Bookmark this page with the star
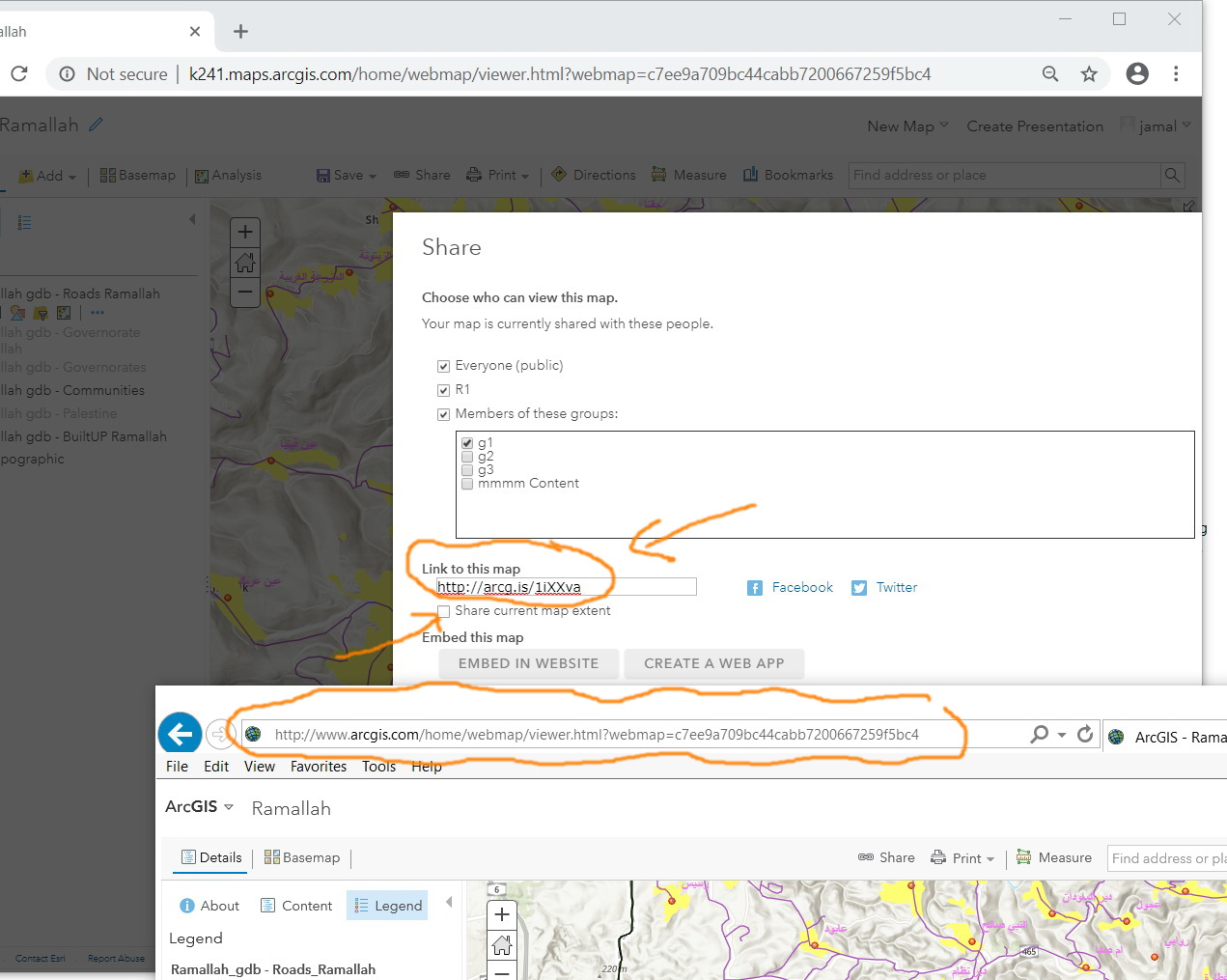The image size is (1227, 980). pos(1089,73)
